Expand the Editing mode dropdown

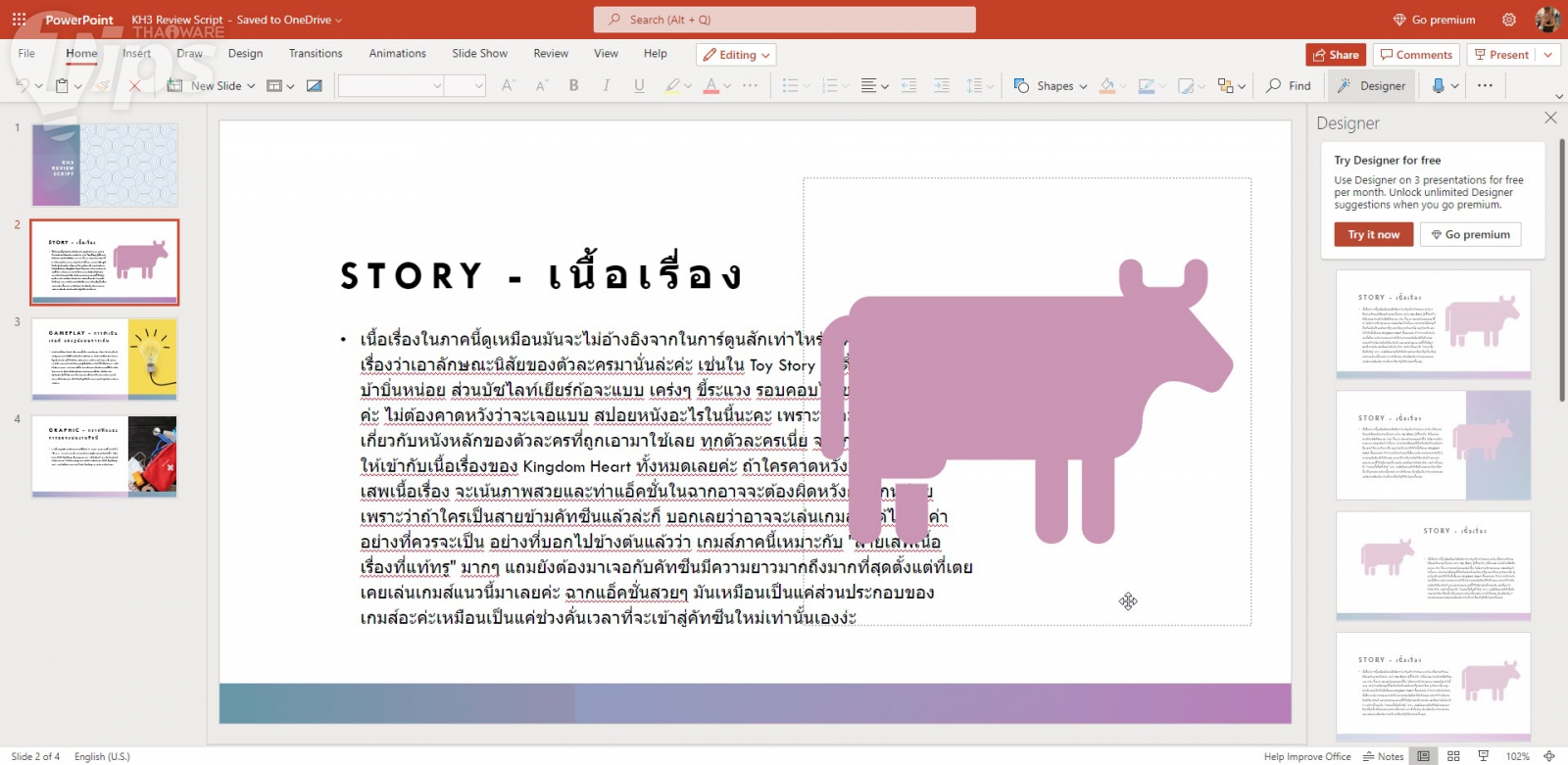(736, 55)
